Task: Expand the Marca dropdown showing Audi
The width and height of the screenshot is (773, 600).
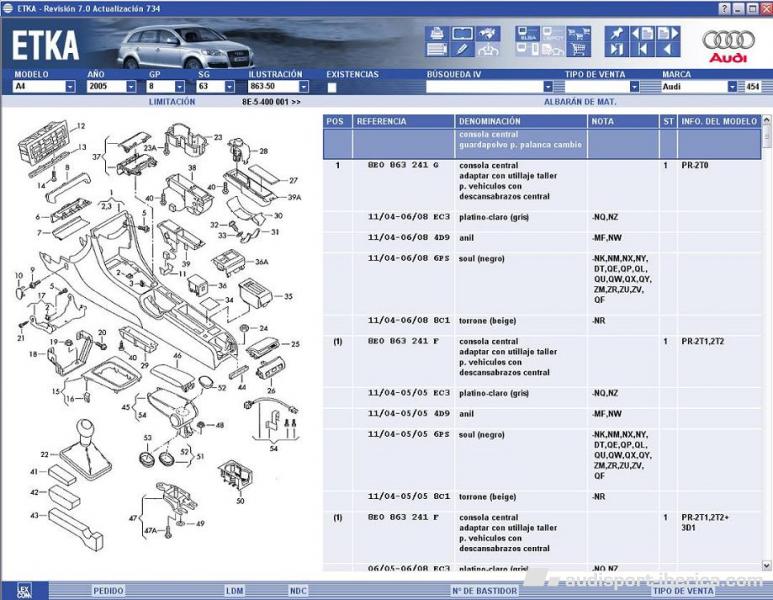Action: click(x=733, y=87)
